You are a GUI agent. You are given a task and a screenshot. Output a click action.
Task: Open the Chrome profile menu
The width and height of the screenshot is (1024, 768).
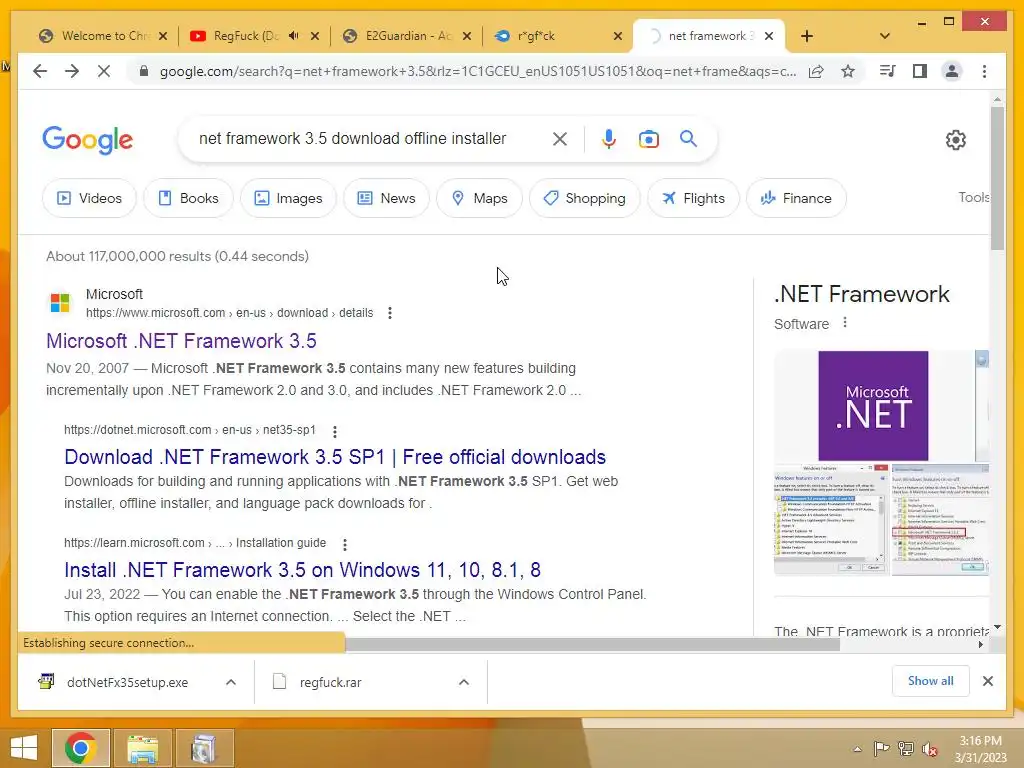tap(952, 71)
